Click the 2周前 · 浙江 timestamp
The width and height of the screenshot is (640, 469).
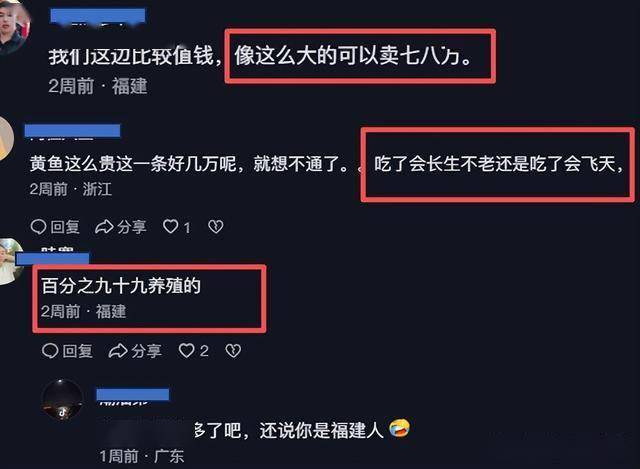[71, 189]
